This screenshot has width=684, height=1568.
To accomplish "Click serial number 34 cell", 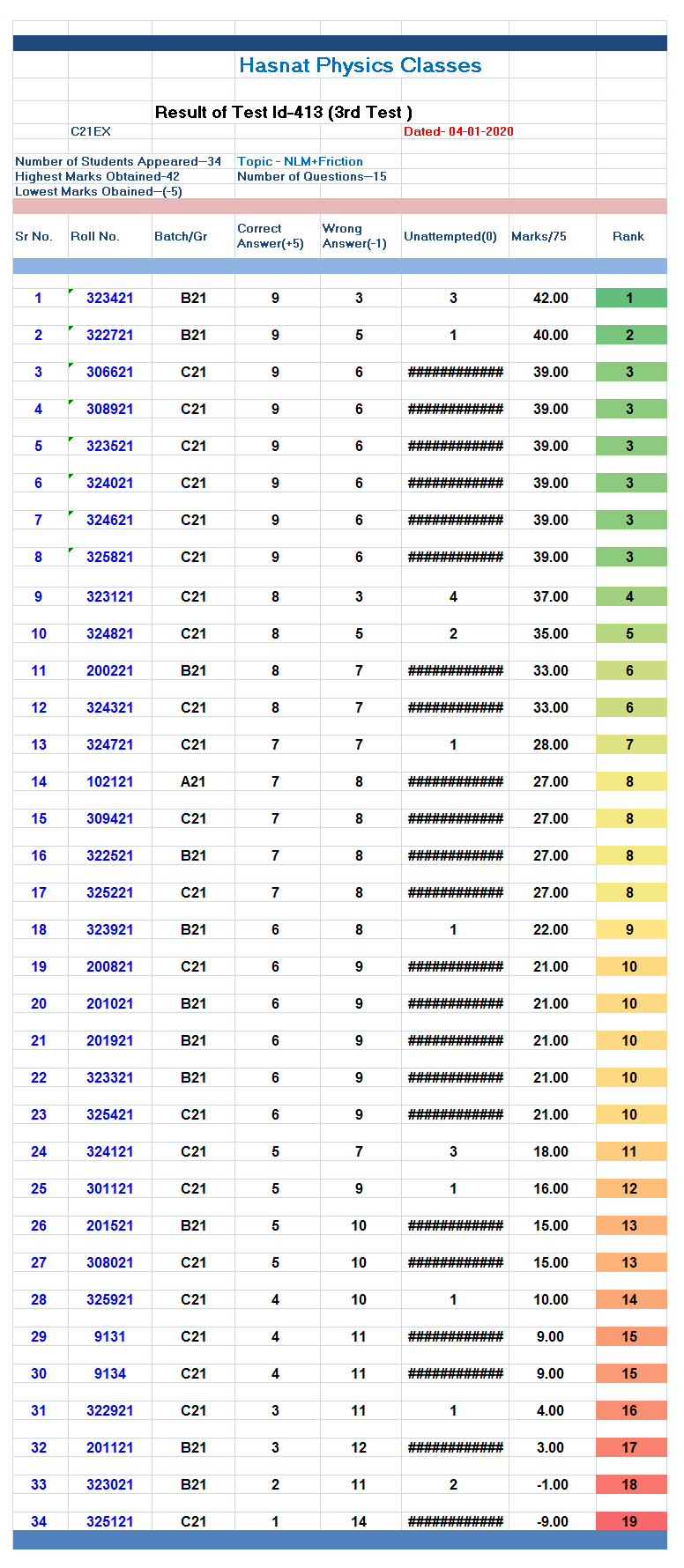I will (39, 1521).
